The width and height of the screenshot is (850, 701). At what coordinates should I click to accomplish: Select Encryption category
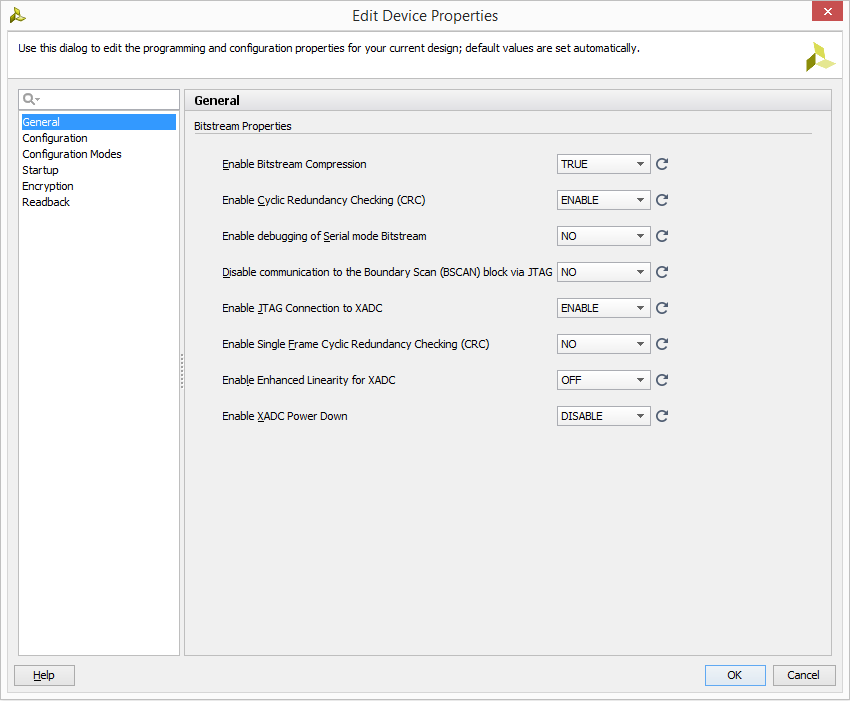(99, 186)
